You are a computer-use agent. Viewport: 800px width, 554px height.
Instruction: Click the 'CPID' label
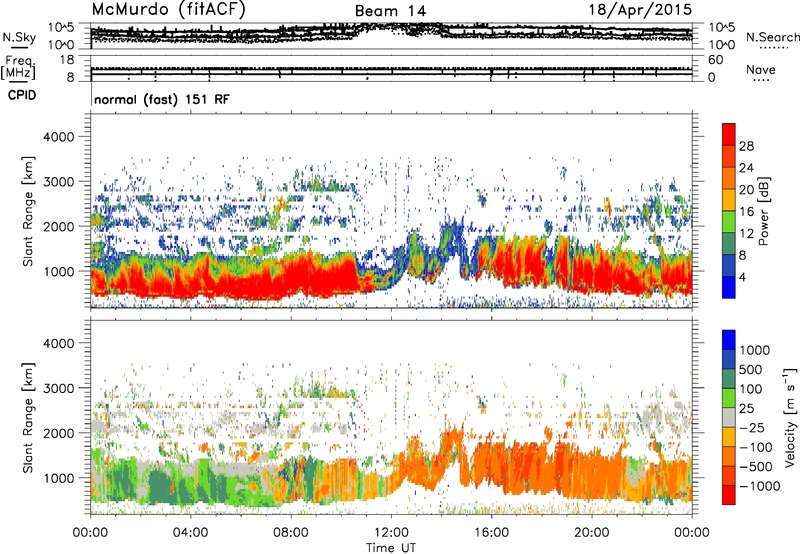tap(22, 95)
